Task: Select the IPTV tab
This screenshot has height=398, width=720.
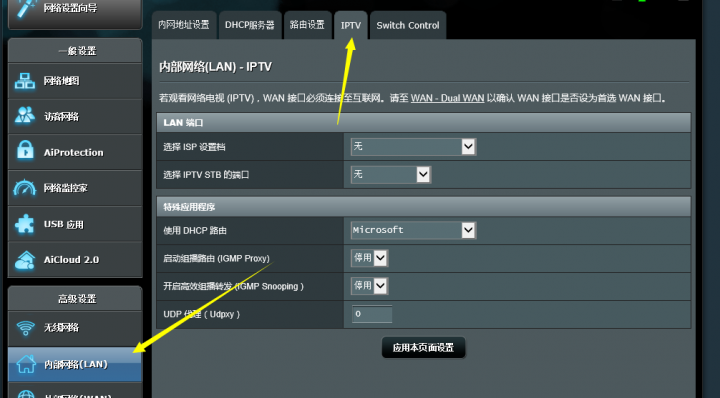Action: (x=351, y=25)
